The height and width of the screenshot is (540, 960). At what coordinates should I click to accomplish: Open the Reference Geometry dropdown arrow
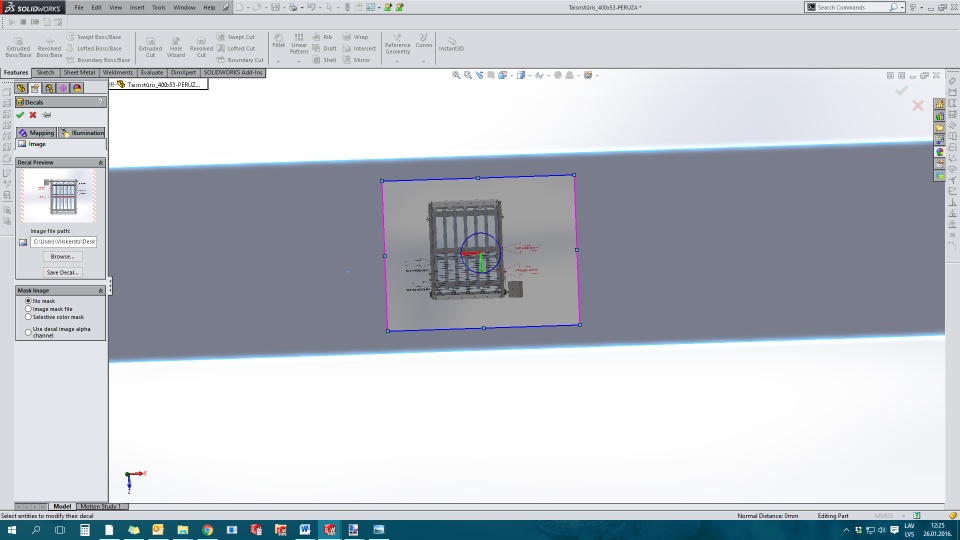point(397,61)
